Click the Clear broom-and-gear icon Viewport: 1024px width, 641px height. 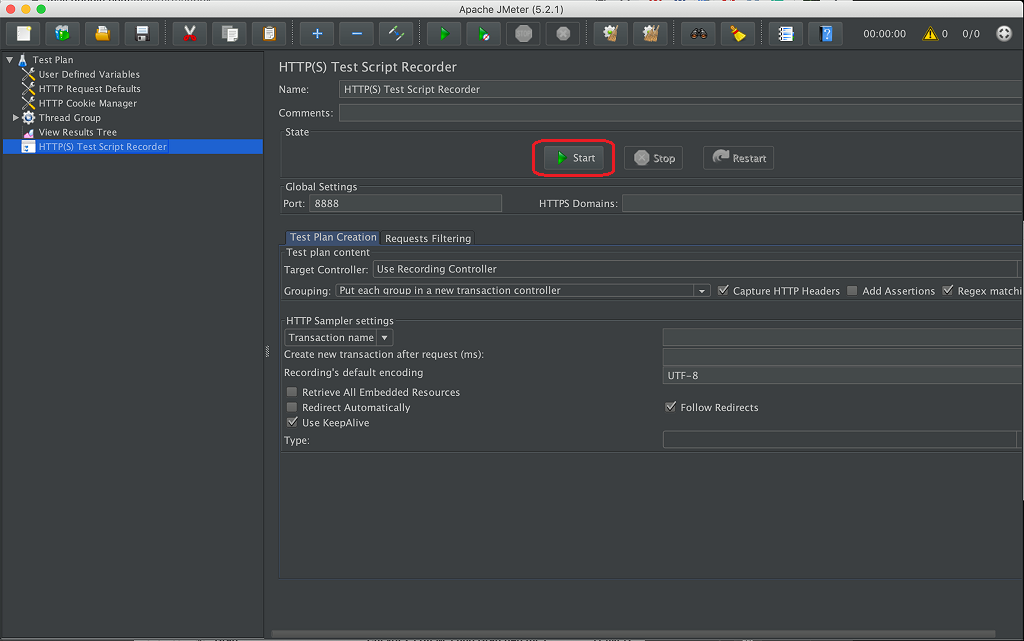(611, 34)
